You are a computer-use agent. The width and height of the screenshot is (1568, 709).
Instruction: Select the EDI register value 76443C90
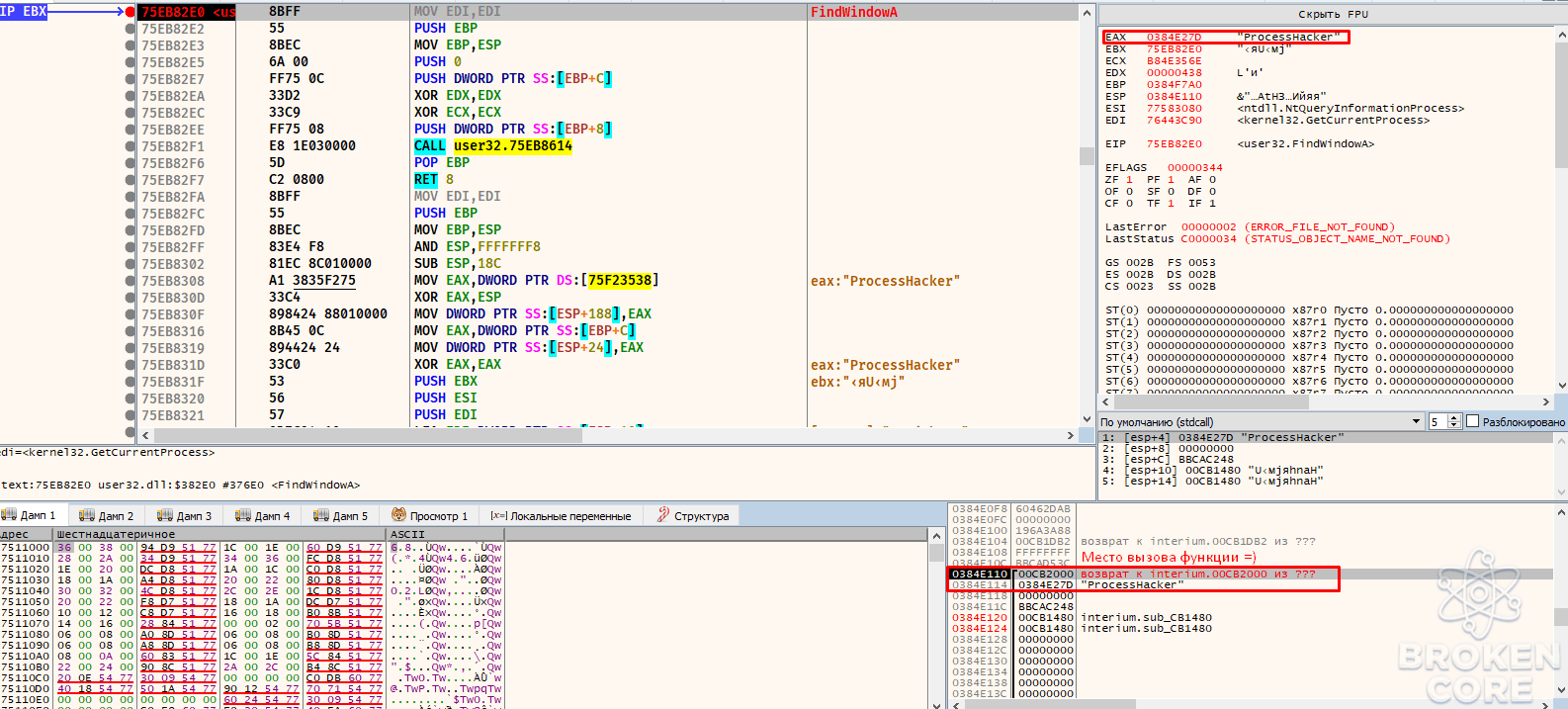(1174, 121)
